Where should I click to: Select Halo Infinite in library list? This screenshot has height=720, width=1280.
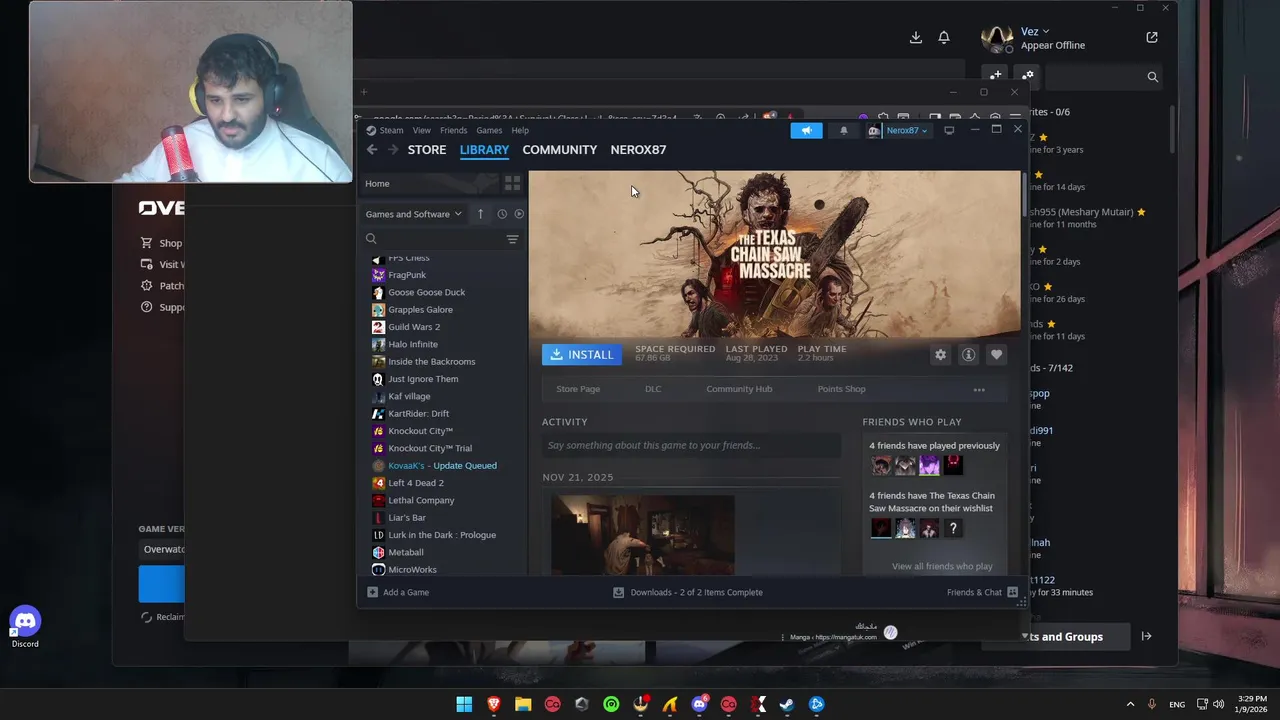click(x=413, y=344)
